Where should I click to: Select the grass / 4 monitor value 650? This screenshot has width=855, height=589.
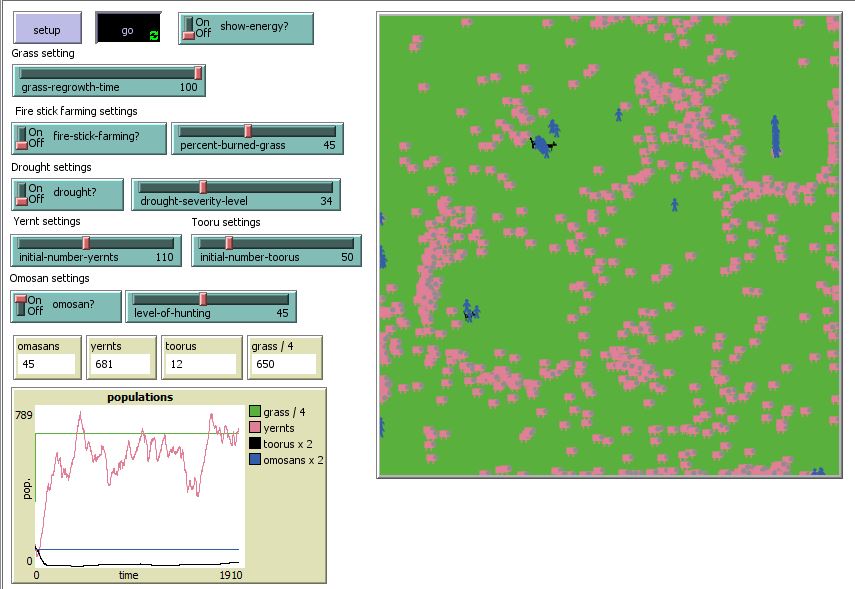(x=284, y=364)
